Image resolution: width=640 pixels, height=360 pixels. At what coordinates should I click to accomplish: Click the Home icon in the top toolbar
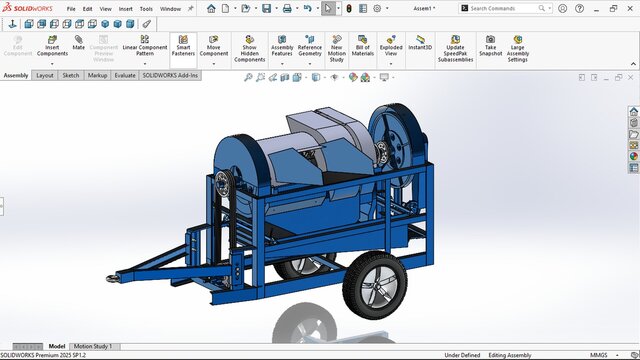tap(211, 9)
